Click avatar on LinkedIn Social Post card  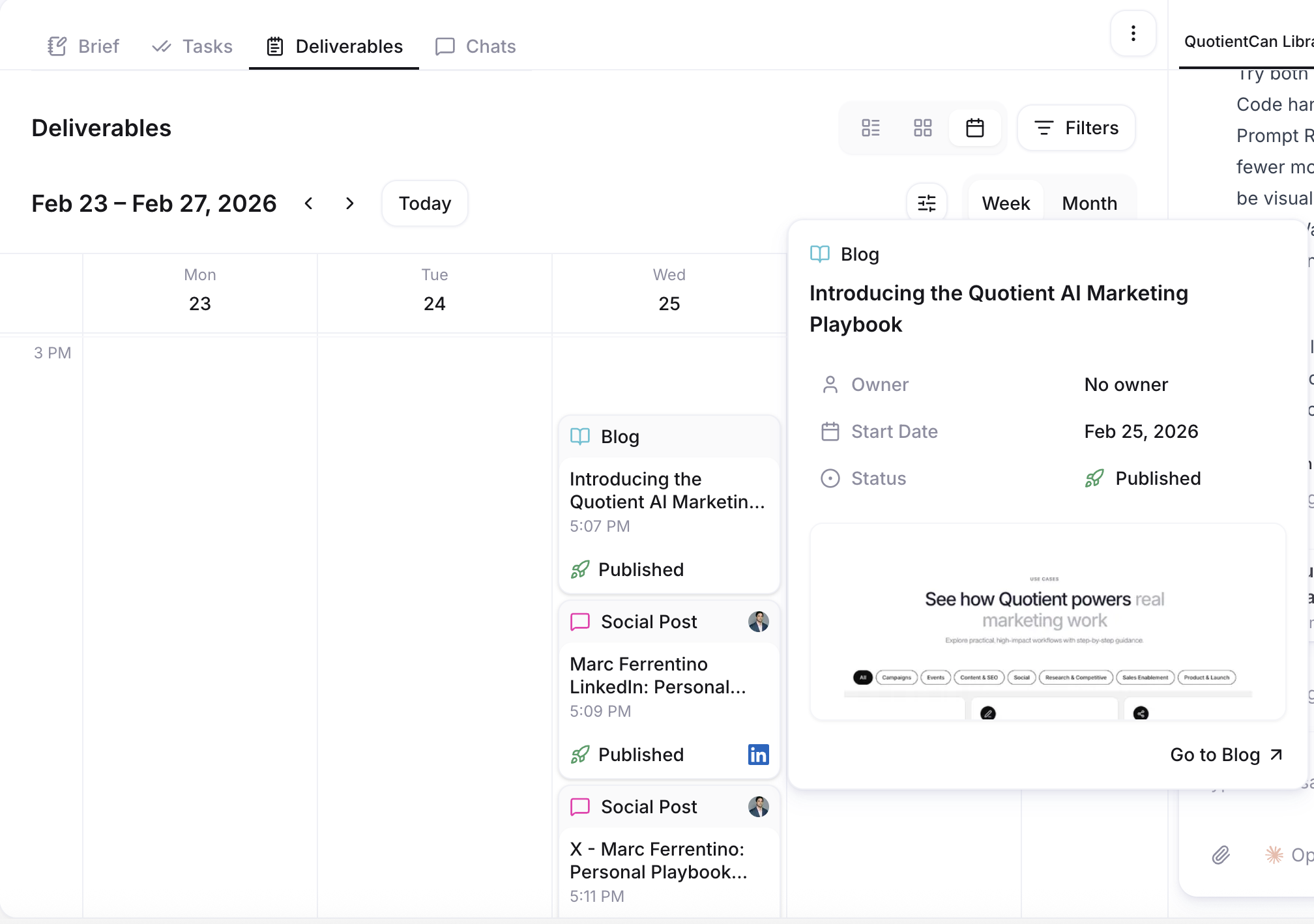point(758,622)
